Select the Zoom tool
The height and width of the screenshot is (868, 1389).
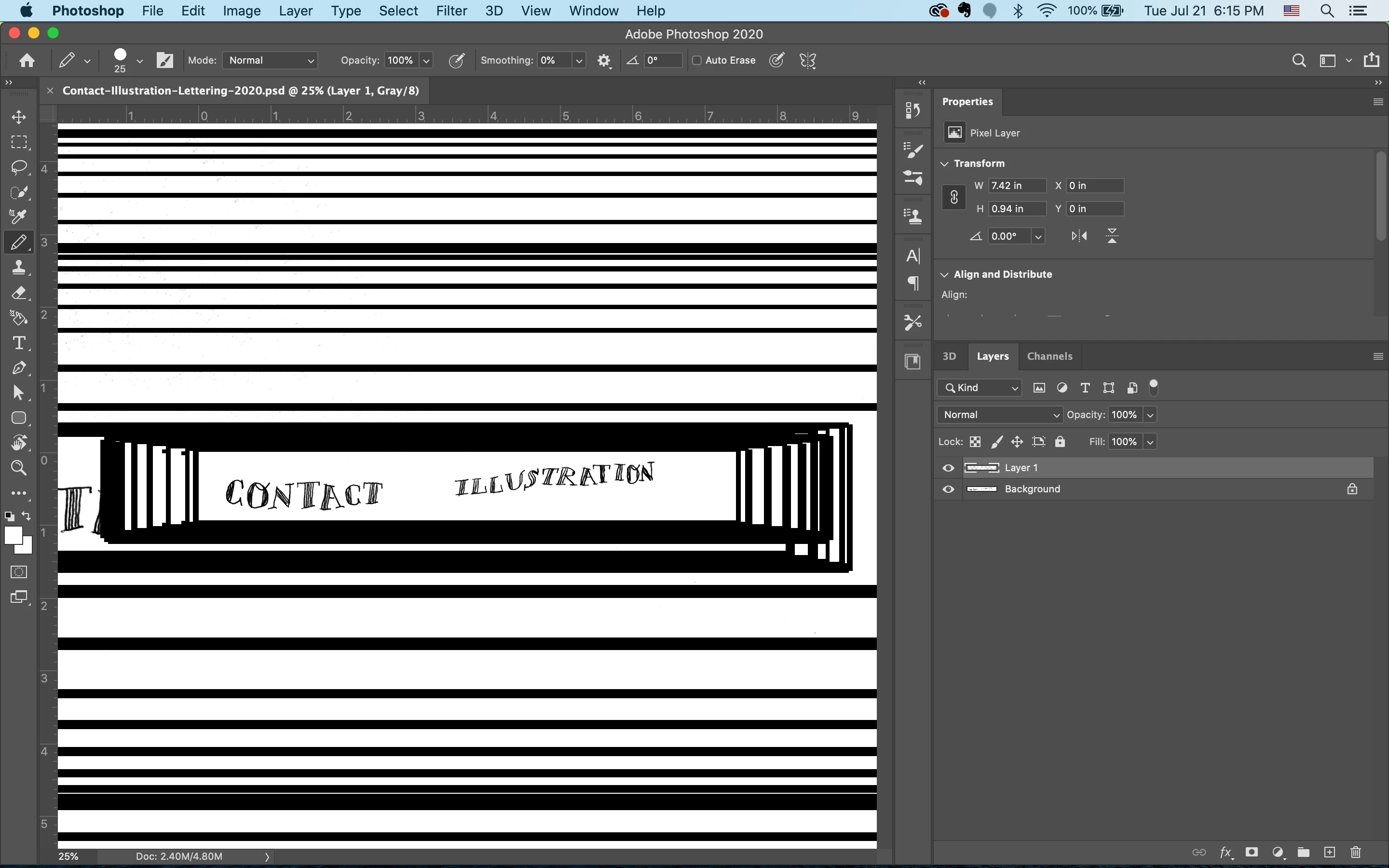[19, 468]
